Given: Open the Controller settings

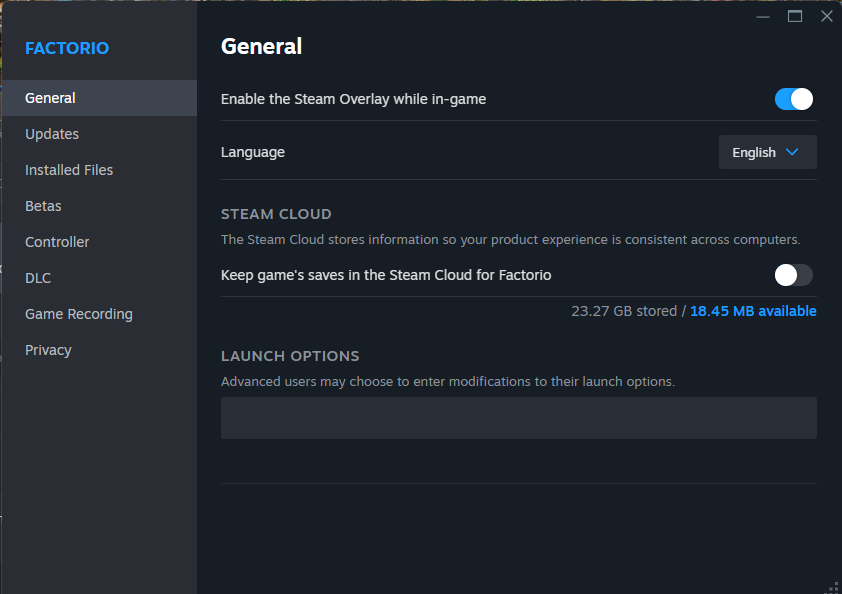Looking at the screenshot, I should [99, 242].
